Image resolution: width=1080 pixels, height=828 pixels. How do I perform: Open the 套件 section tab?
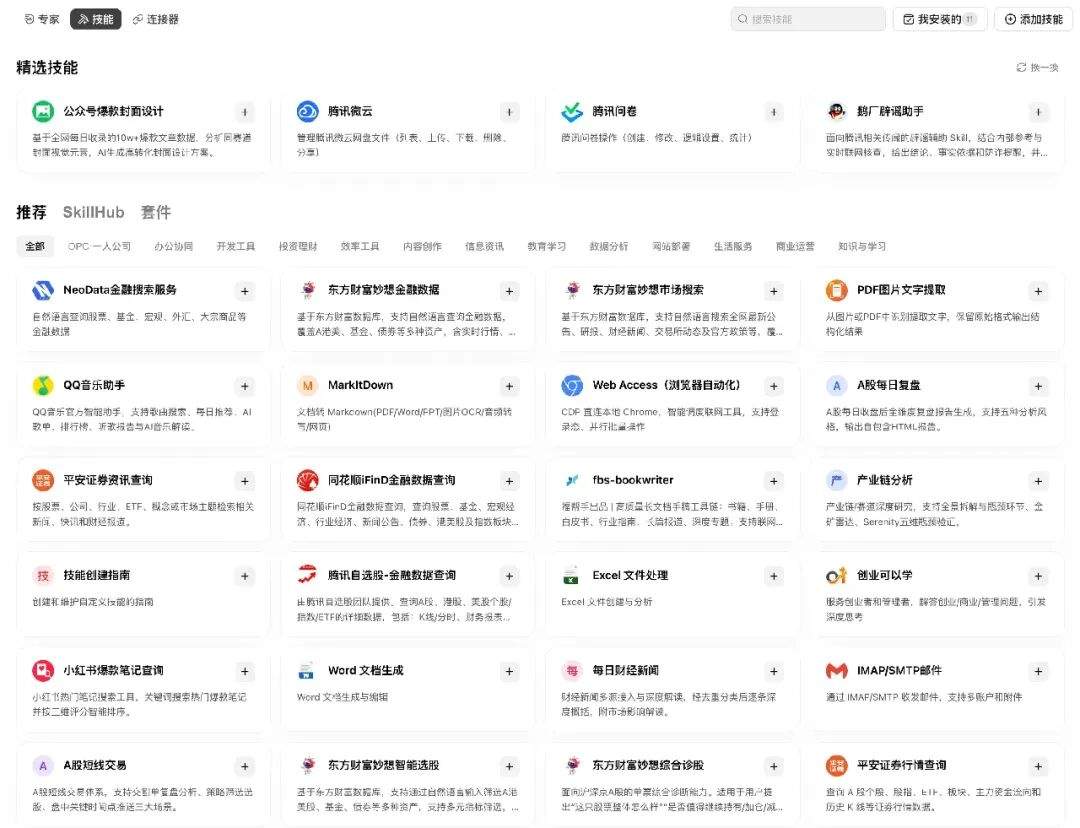(156, 212)
